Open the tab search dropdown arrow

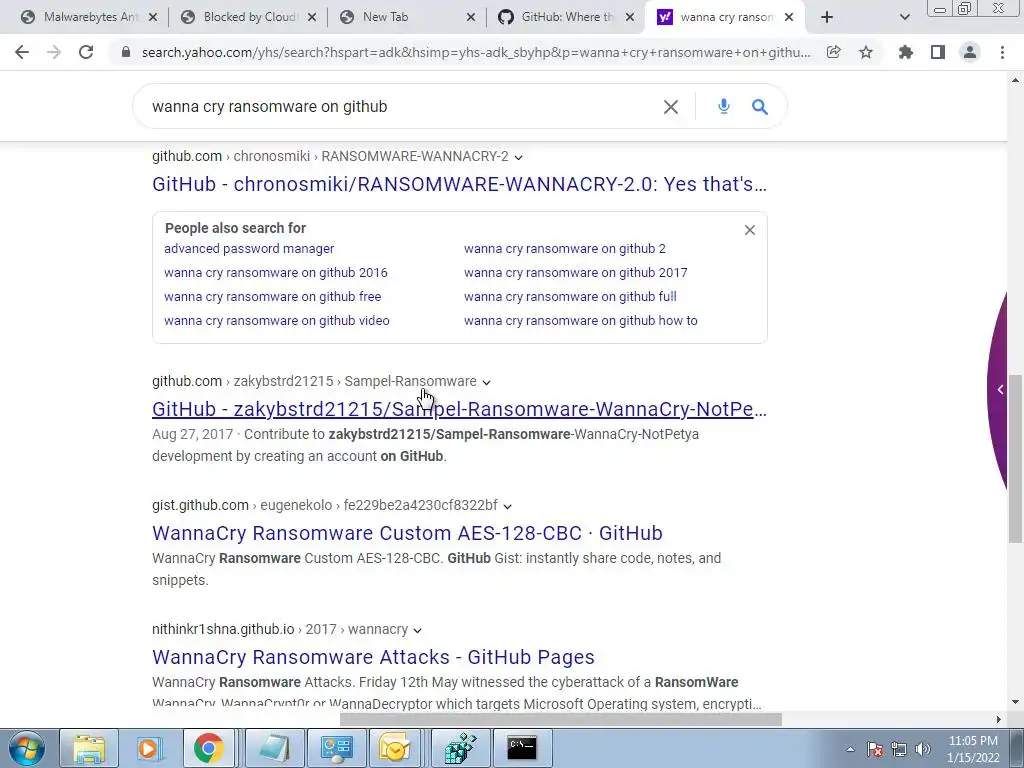[x=904, y=17]
